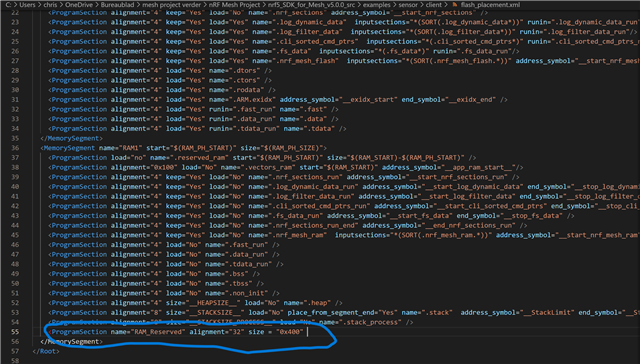The image size is (640, 364).
Task: Click the "__StackLimit" address symbol
Action: 546,313
